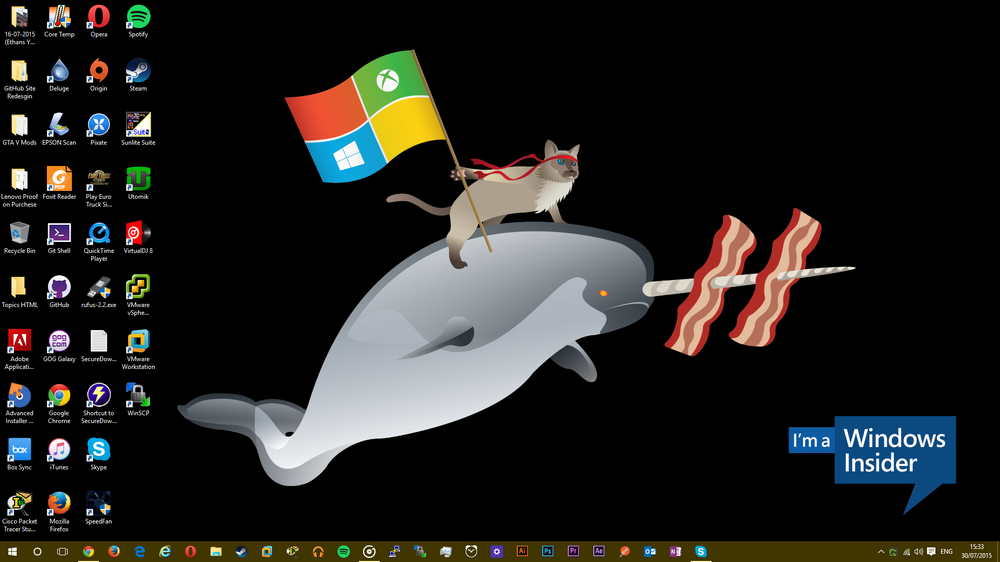Open VirtualDJ 8 desktop shortcut
This screenshot has width=1000, height=562.
click(138, 238)
